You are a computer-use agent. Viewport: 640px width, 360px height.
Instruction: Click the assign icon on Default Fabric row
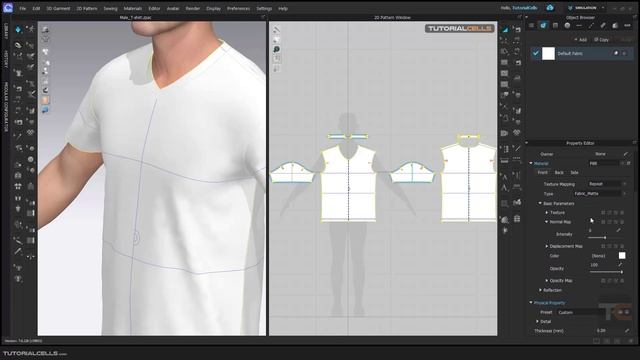(616, 53)
